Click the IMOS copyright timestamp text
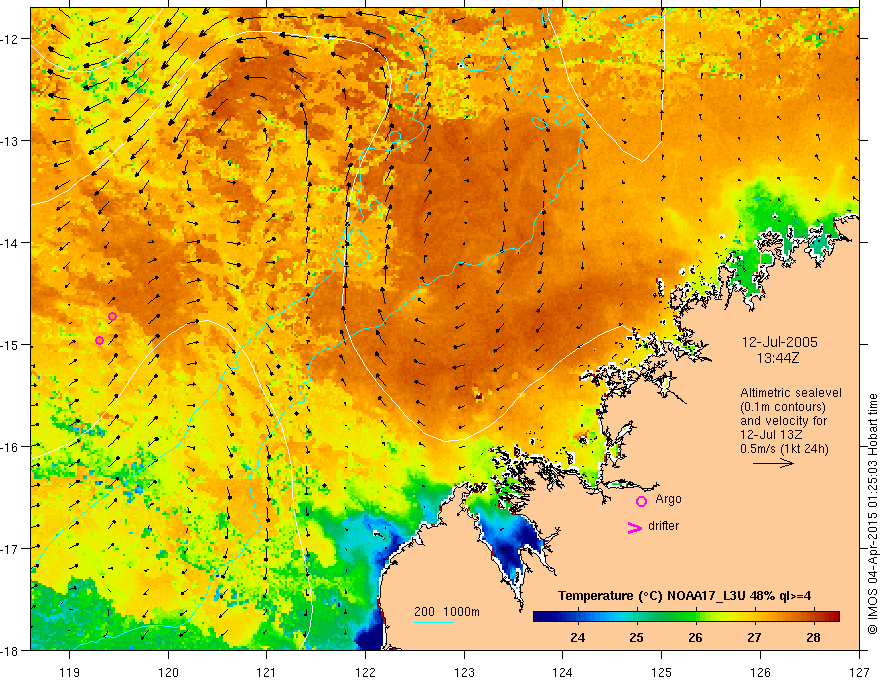Viewport: 880px width, 680px height. pyautogui.click(x=872, y=513)
